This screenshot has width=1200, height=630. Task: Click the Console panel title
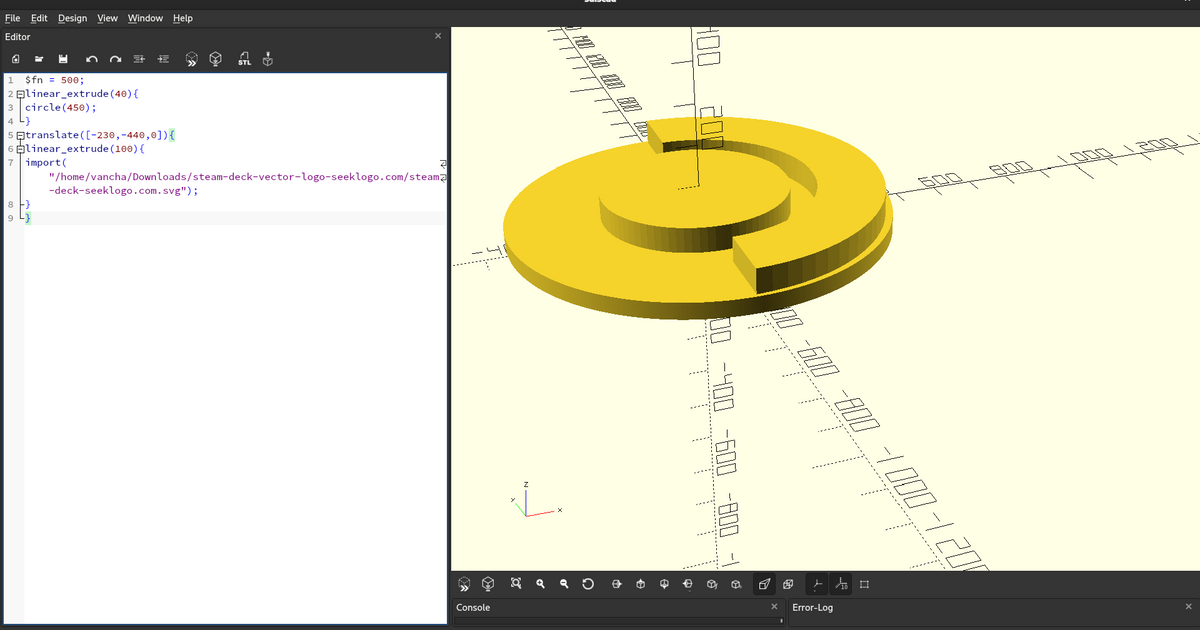click(x=473, y=607)
